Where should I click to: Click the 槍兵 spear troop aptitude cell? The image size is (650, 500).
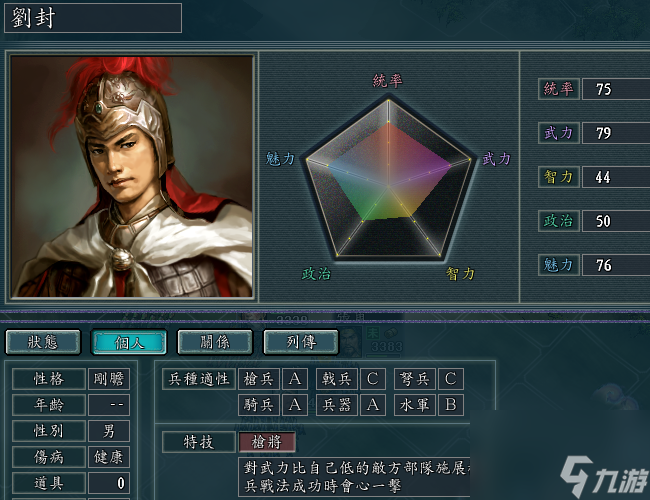tap(259, 379)
